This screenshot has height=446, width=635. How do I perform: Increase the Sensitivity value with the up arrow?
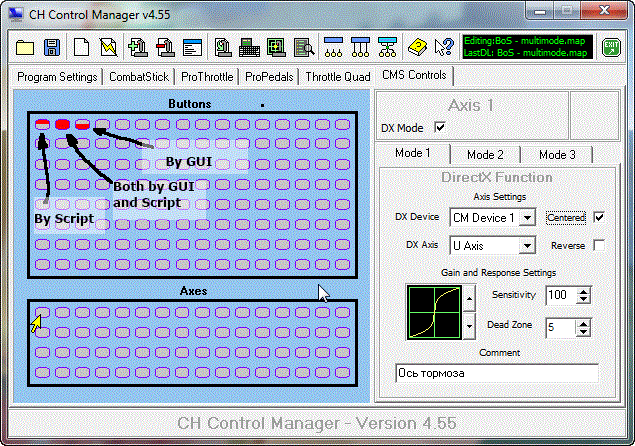[x=583, y=292]
